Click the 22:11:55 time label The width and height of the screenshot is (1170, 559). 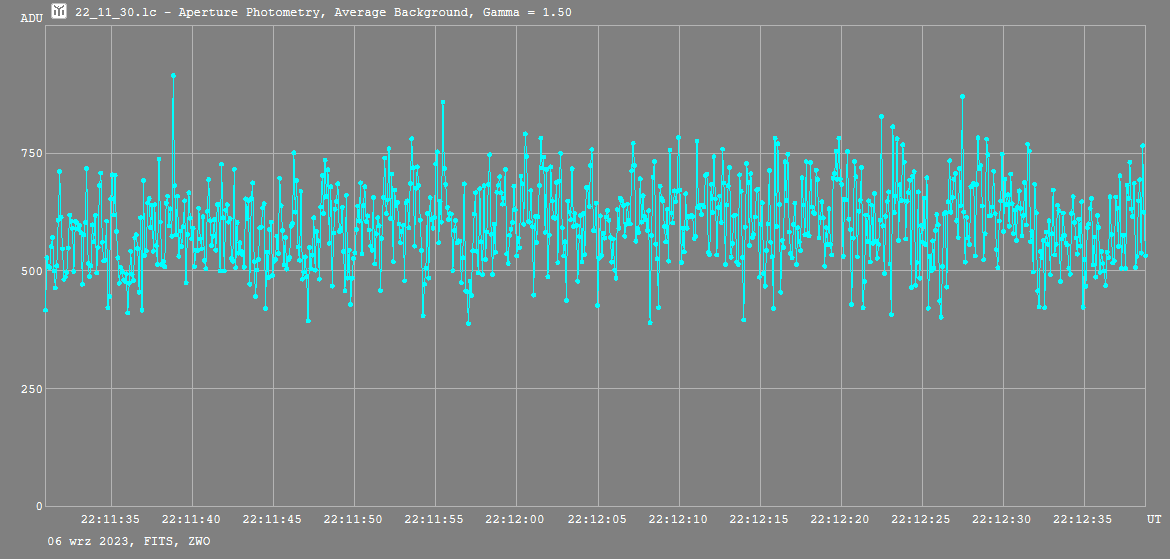tap(435, 519)
